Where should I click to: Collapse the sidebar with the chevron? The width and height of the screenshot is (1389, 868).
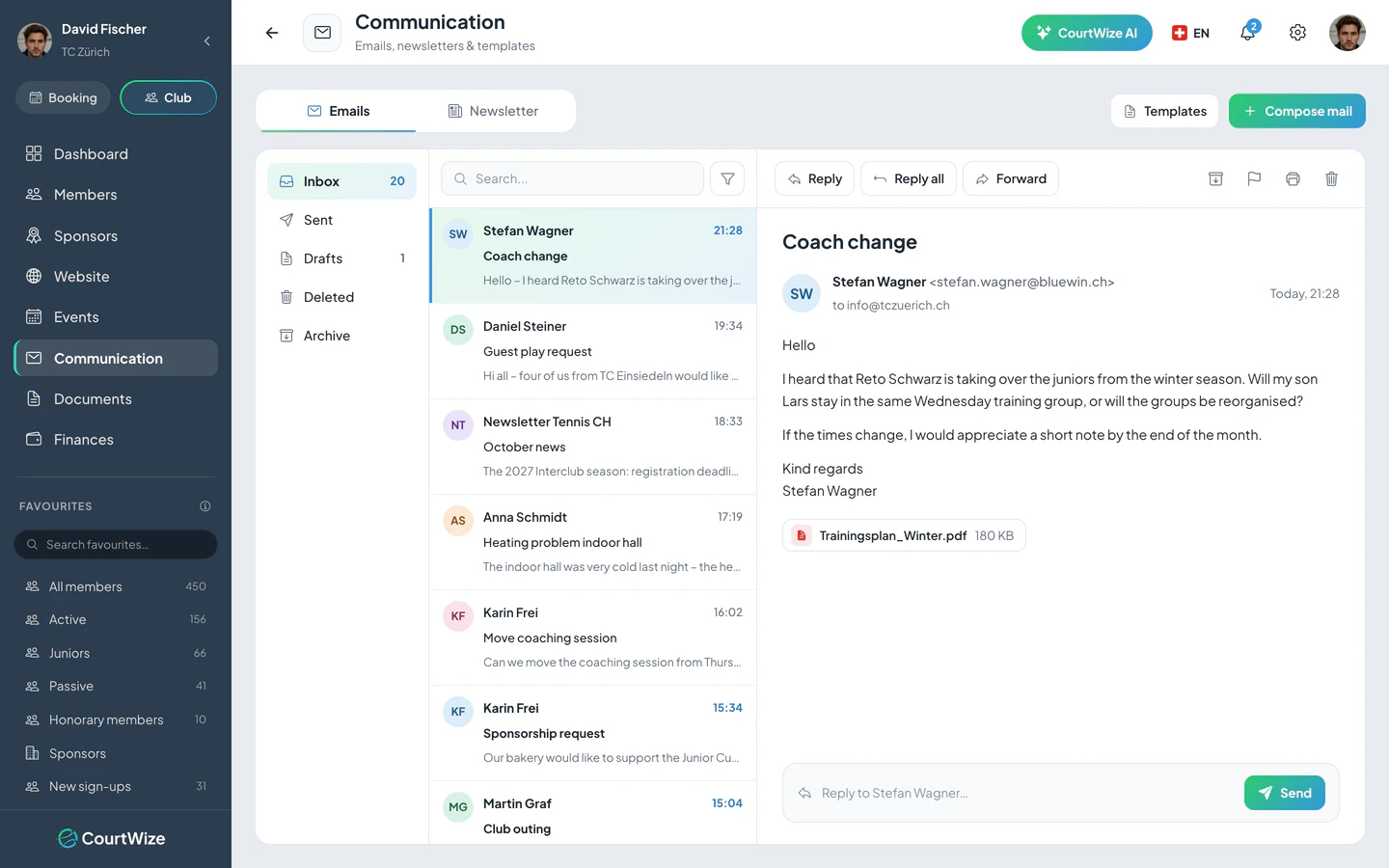pos(207,41)
